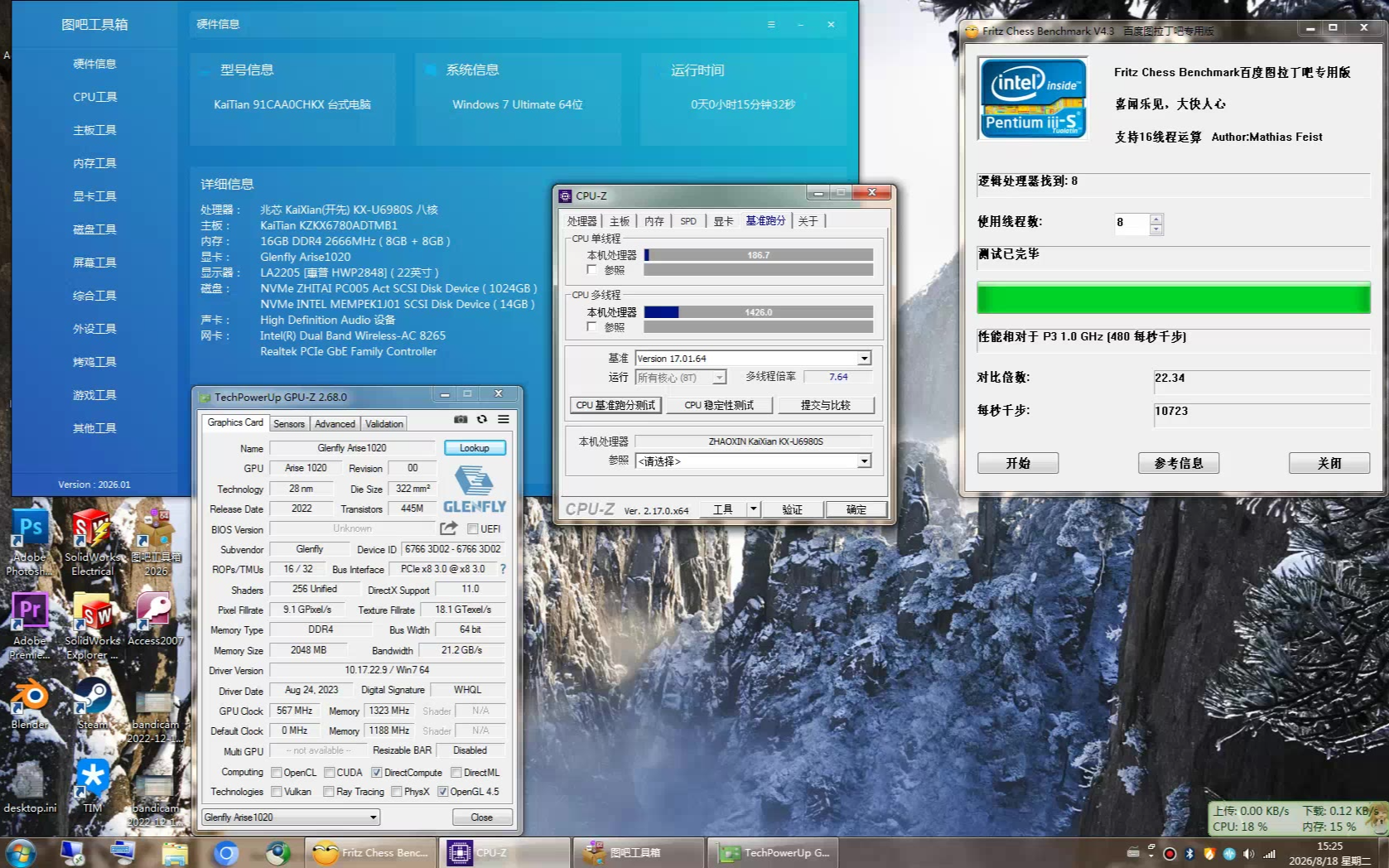Toggle the DirectML checkbox
This screenshot has width=1389, height=868.
(x=456, y=773)
